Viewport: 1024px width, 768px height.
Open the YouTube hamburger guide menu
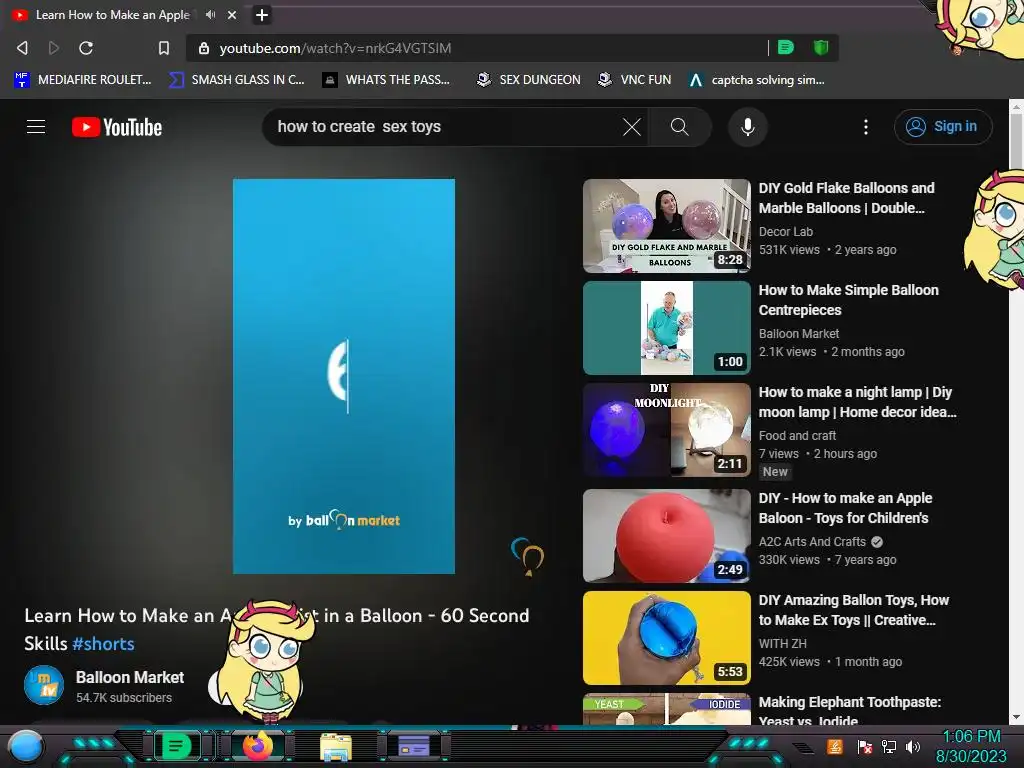click(36, 127)
